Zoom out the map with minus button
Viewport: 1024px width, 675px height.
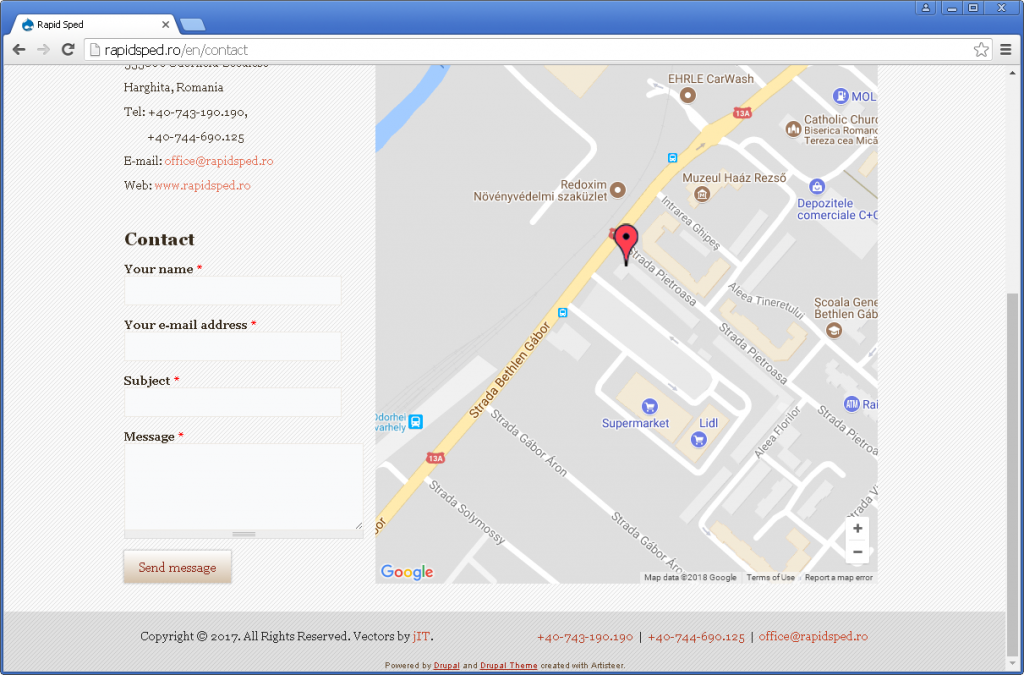(x=857, y=552)
